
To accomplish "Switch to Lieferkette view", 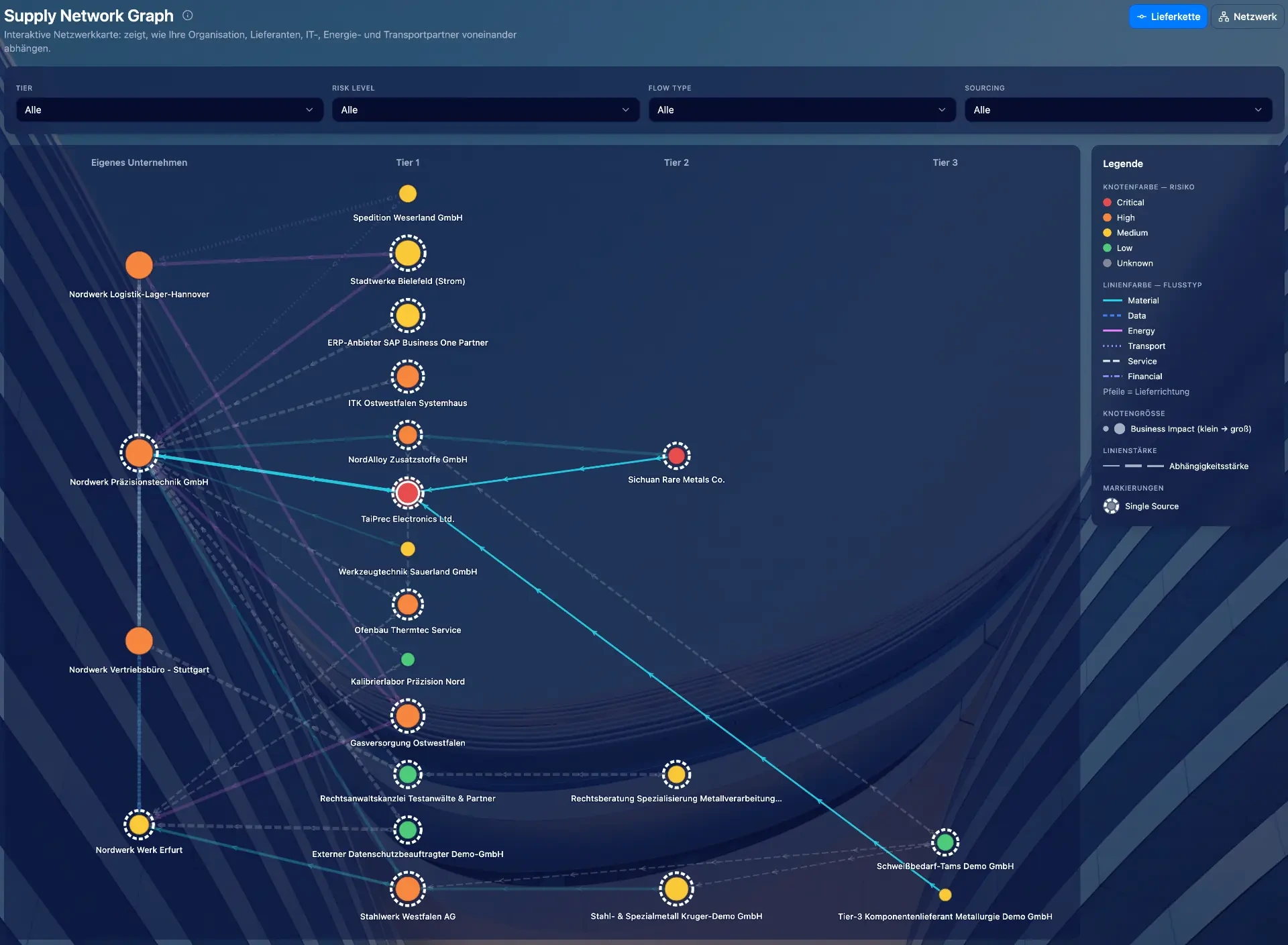I will pos(1168,17).
